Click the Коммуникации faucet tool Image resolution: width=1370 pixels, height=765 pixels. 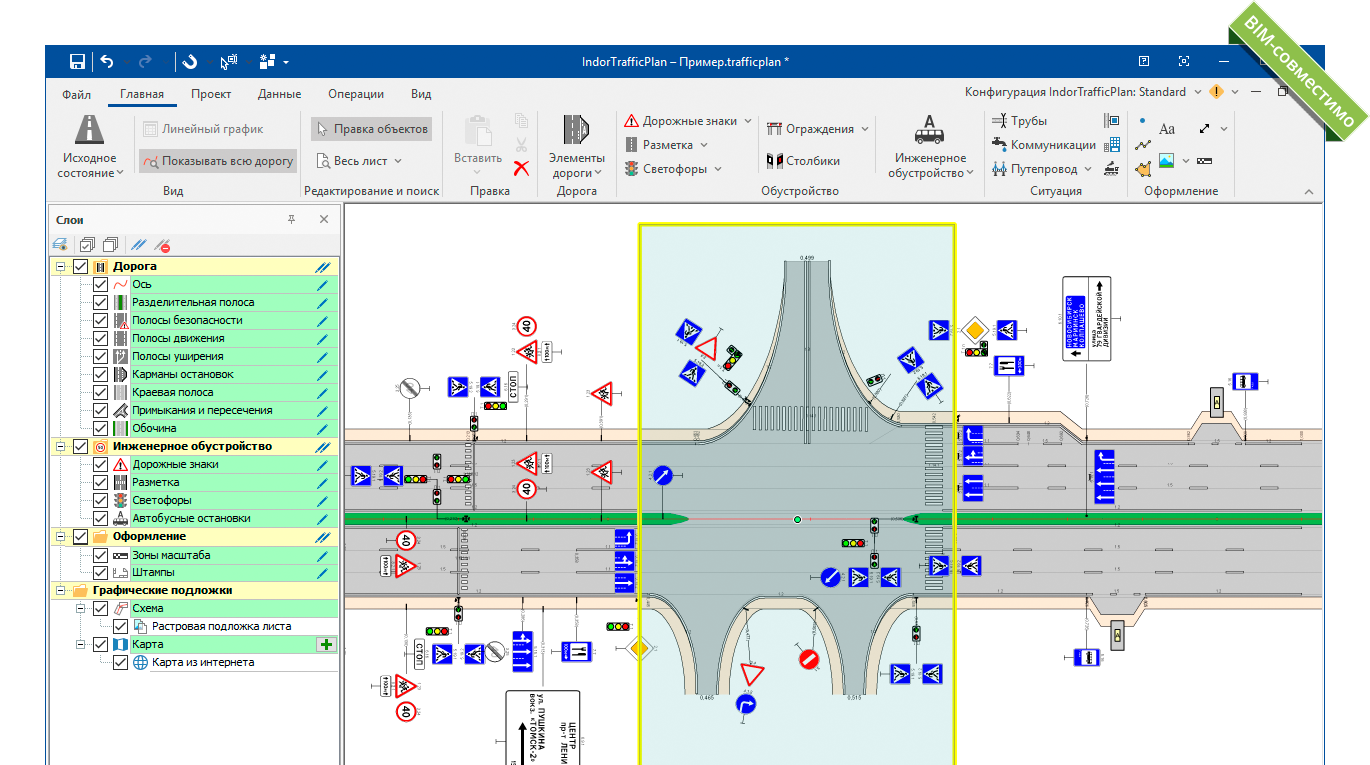(1043, 145)
